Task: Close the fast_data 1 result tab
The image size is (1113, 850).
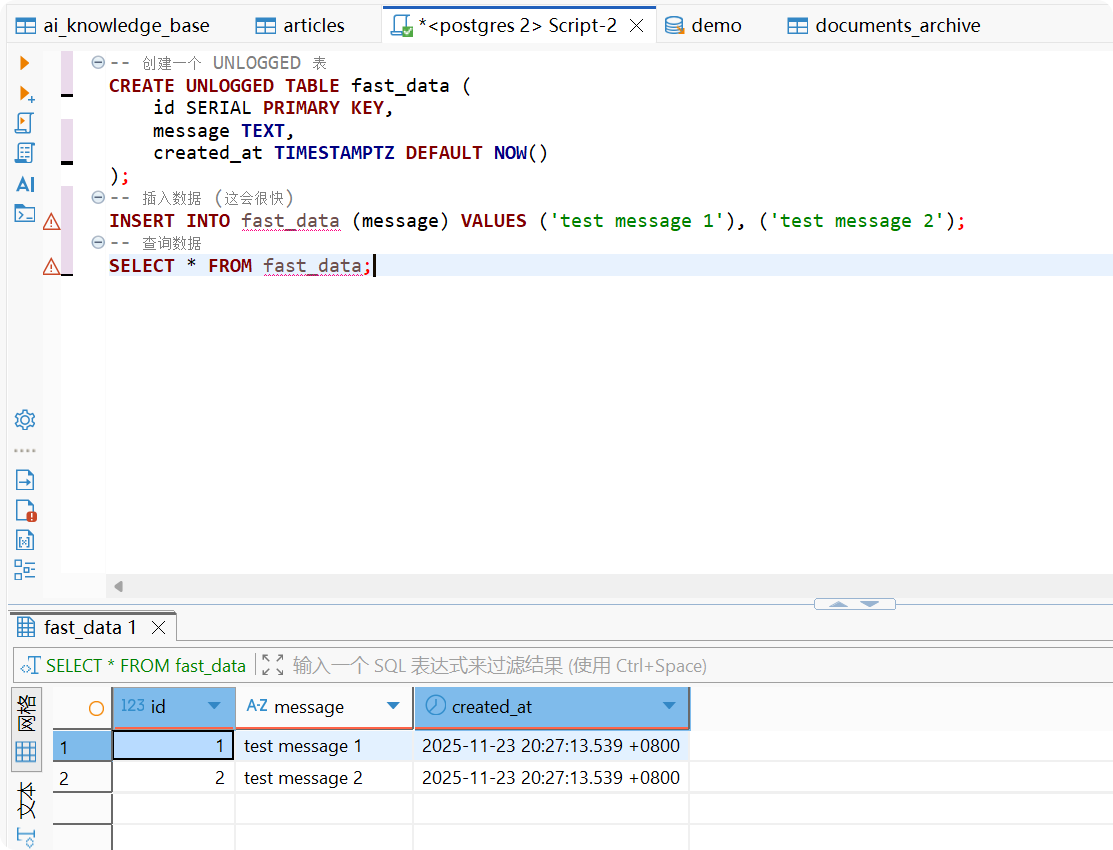Action: 158,628
